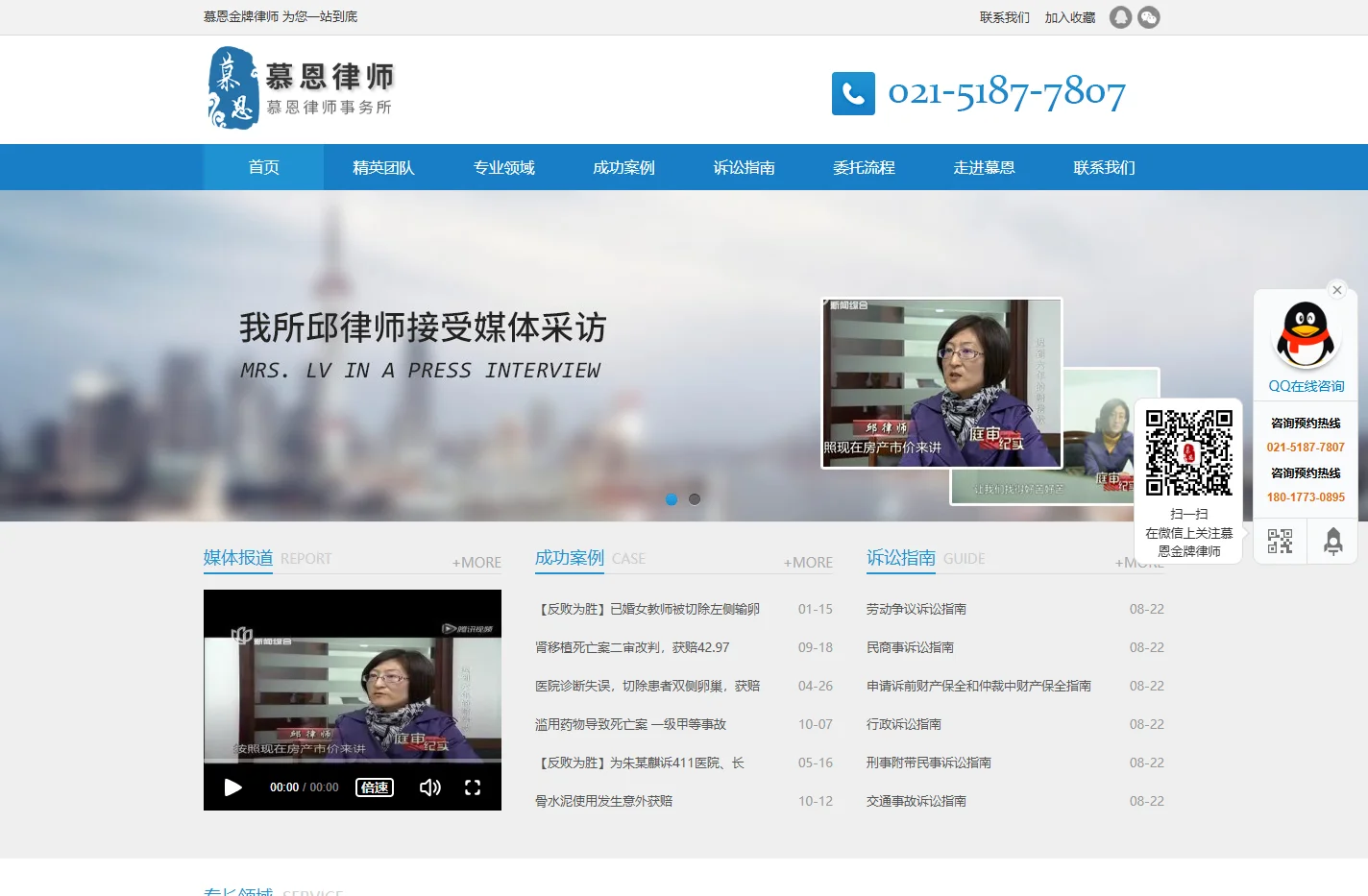Open case 医院诊断失误，切除患者双侧卵巢

(x=647, y=686)
